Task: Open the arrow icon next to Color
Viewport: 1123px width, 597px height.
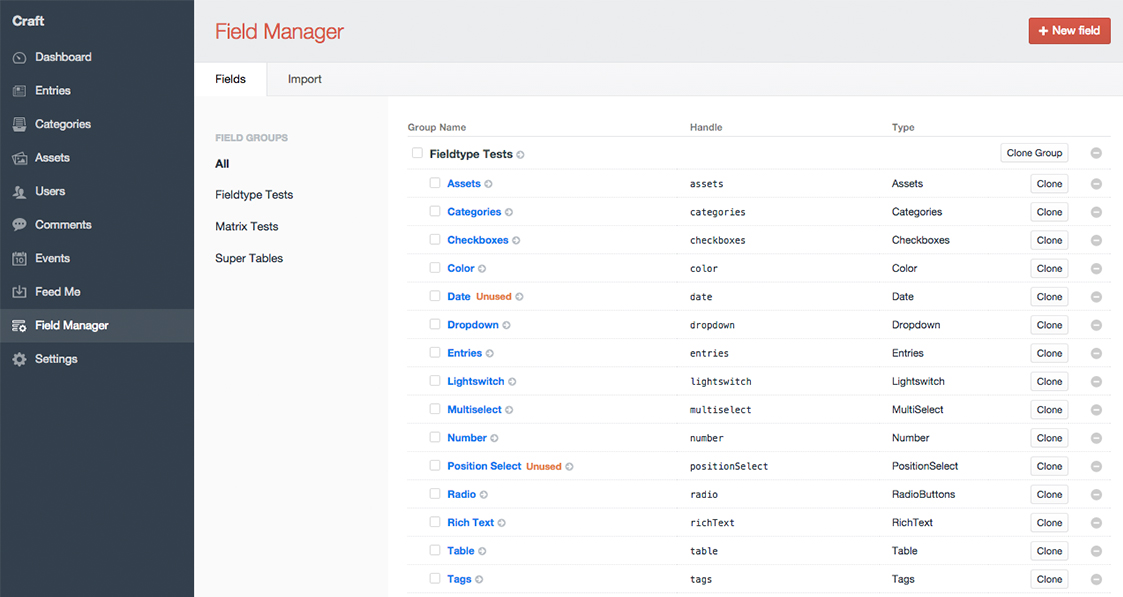Action: 482,269
